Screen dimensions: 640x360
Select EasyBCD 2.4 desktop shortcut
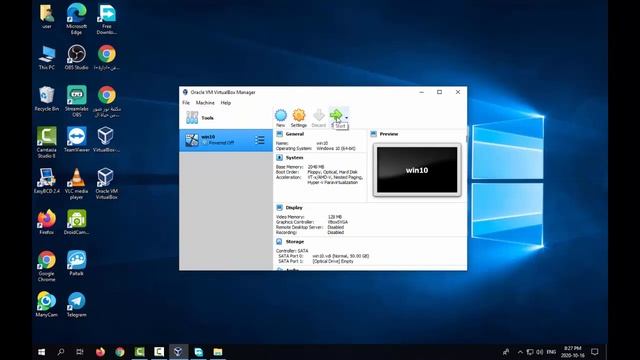point(47,180)
